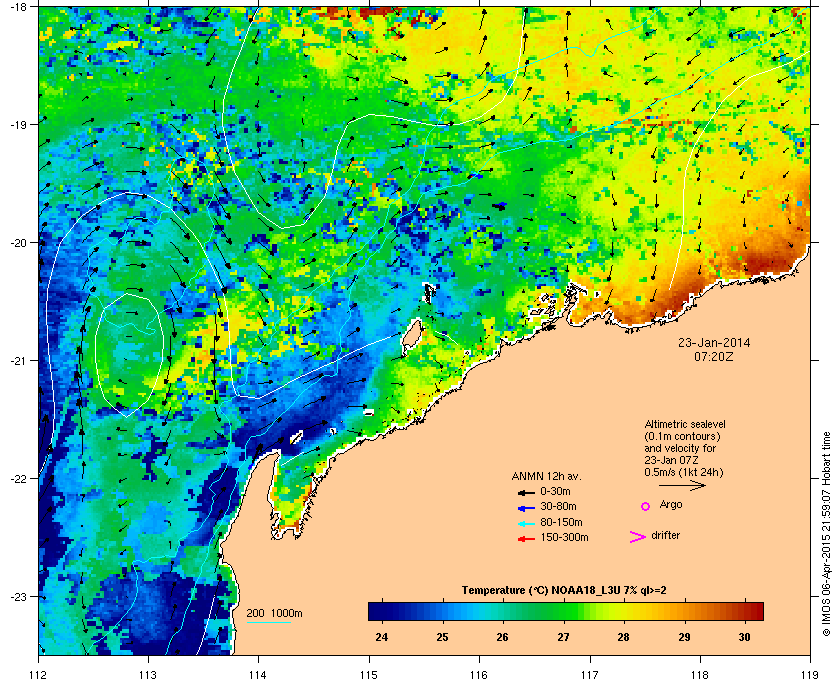Select the 07:20Z time label

[x=714, y=356]
